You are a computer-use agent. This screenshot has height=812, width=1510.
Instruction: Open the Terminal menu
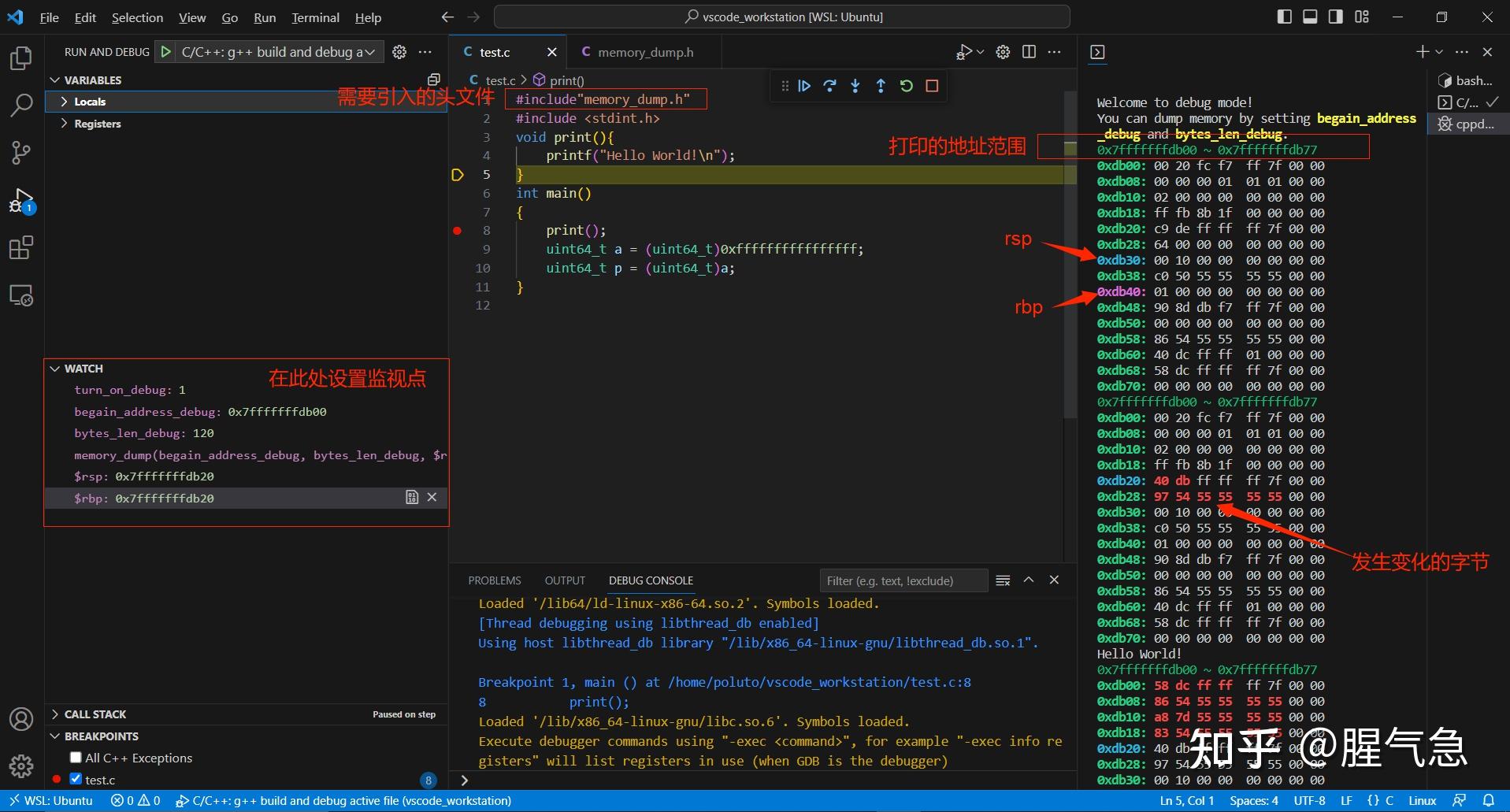point(315,17)
